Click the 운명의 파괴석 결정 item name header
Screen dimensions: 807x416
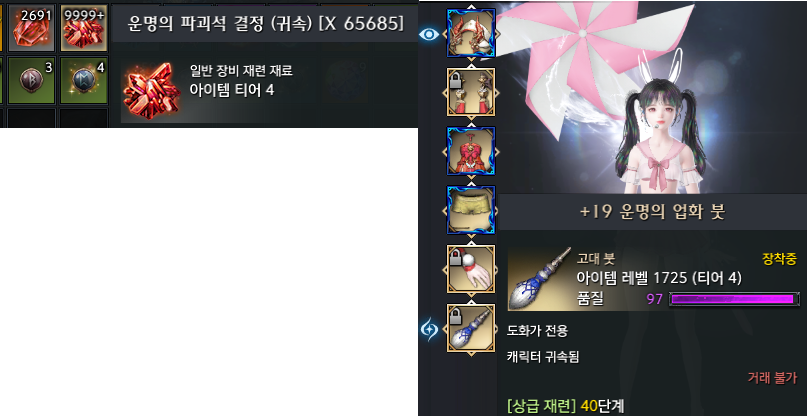pyautogui.click(x=265, y=24)
